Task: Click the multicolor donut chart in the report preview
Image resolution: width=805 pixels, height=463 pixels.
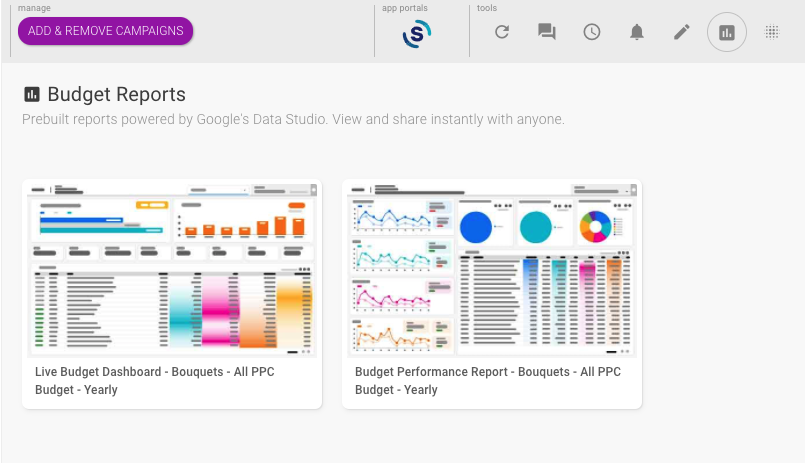Action: [595, 226]
